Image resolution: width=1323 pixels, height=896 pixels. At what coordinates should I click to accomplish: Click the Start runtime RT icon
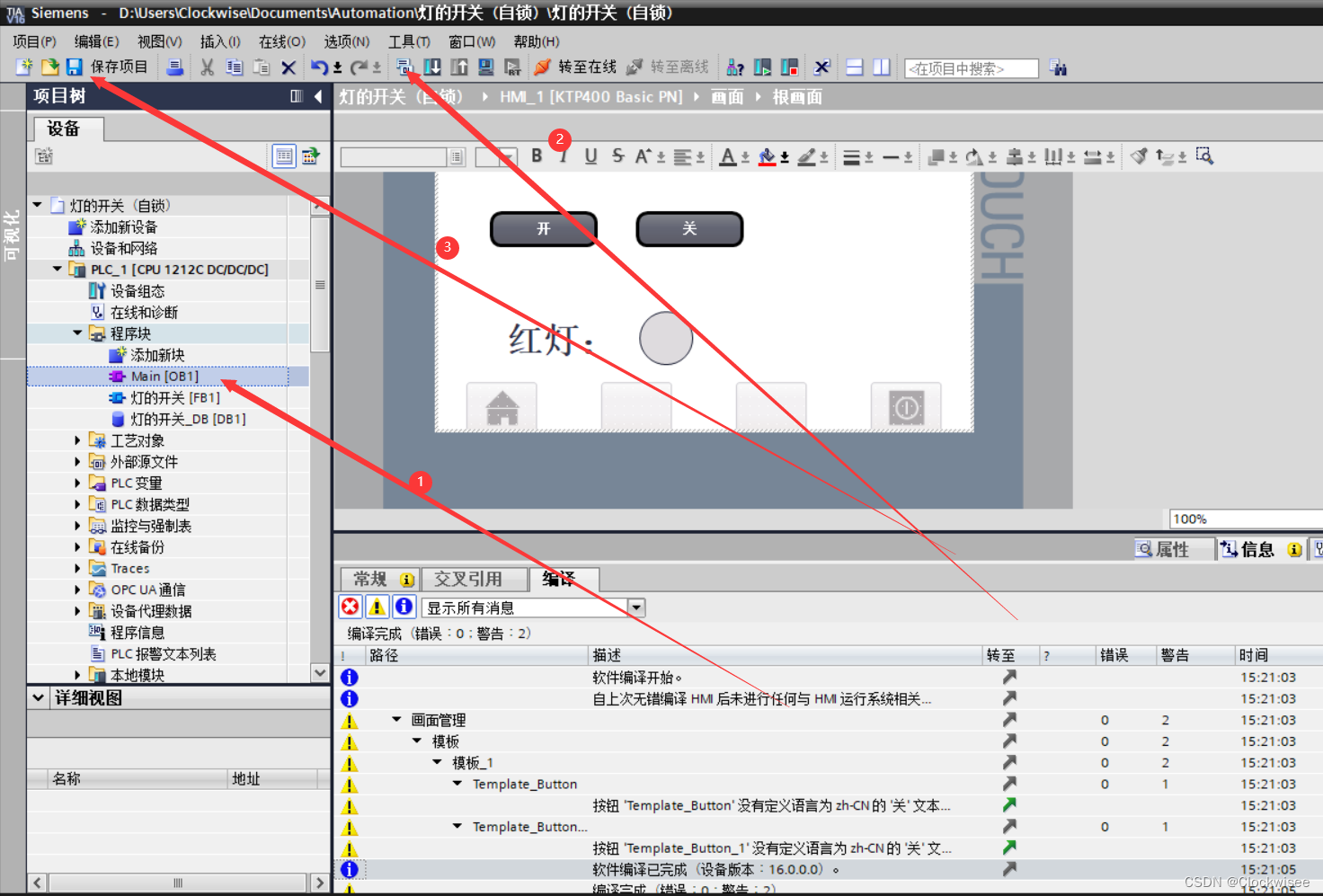coord(513,67)
